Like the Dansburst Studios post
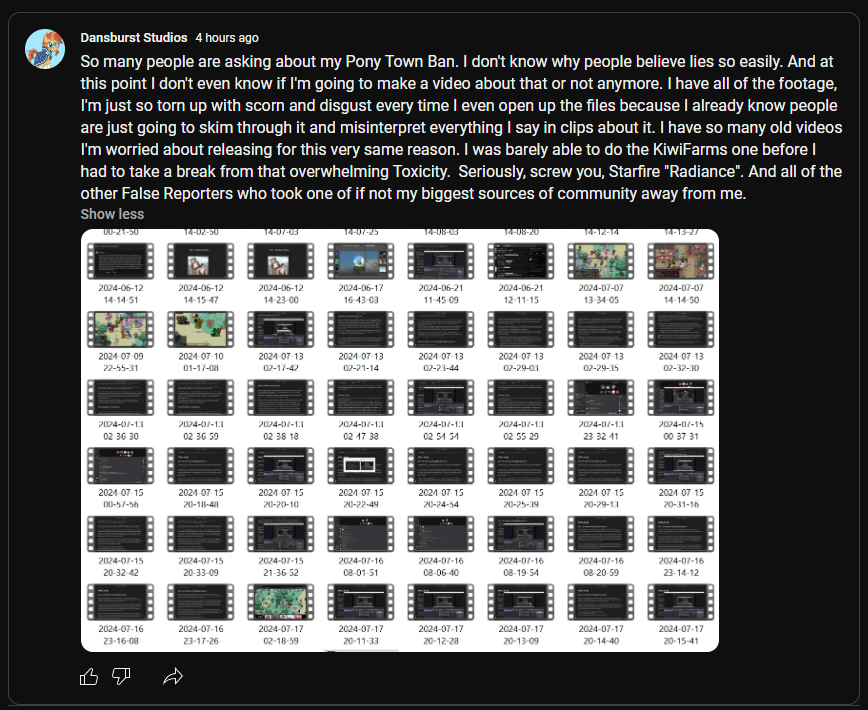The image size is (868, 710). [x=89, y=677]
